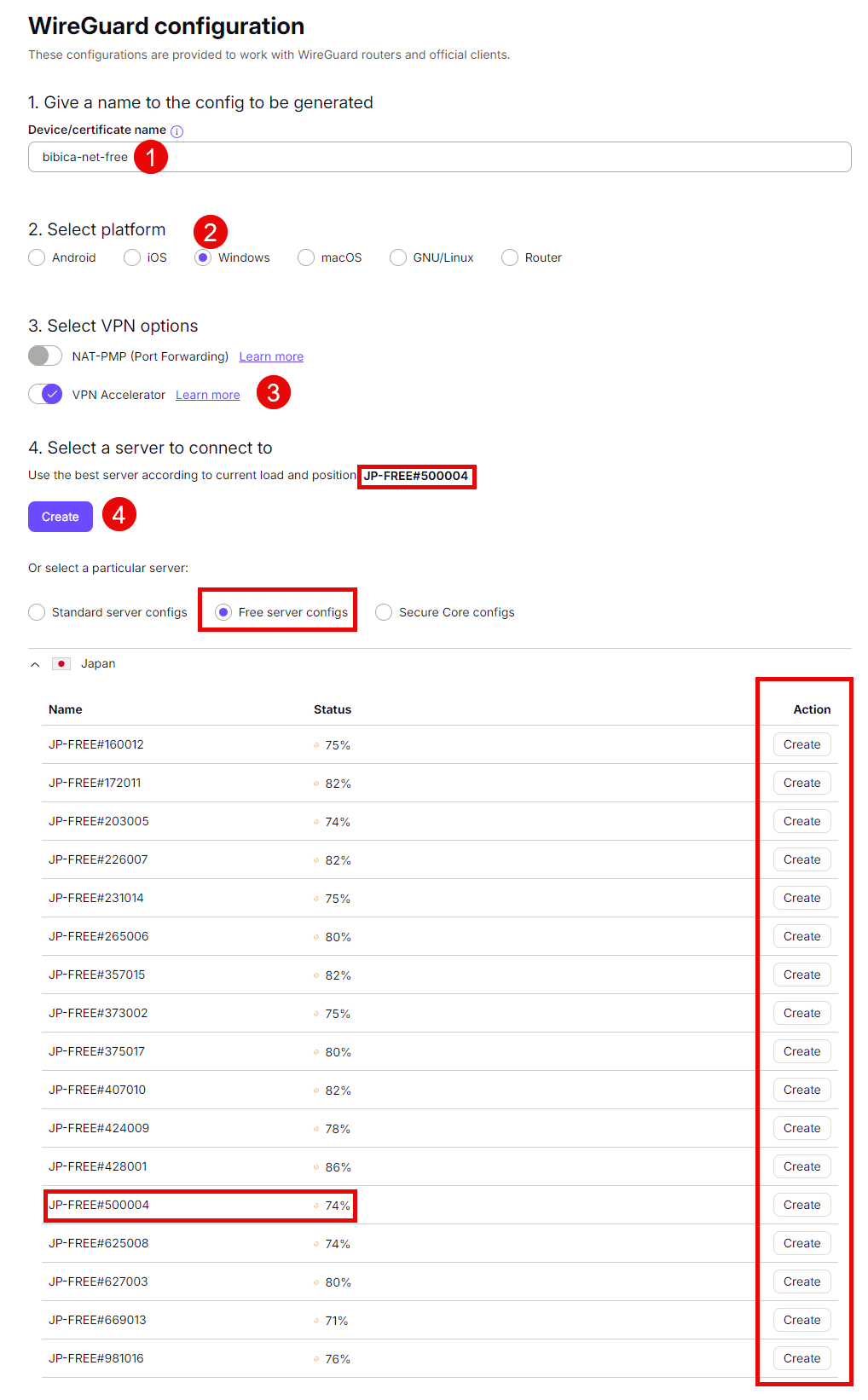Disable the VPN Accelerator toggle
Screen dimensions: 868x1400
click(x=45, y=394)
